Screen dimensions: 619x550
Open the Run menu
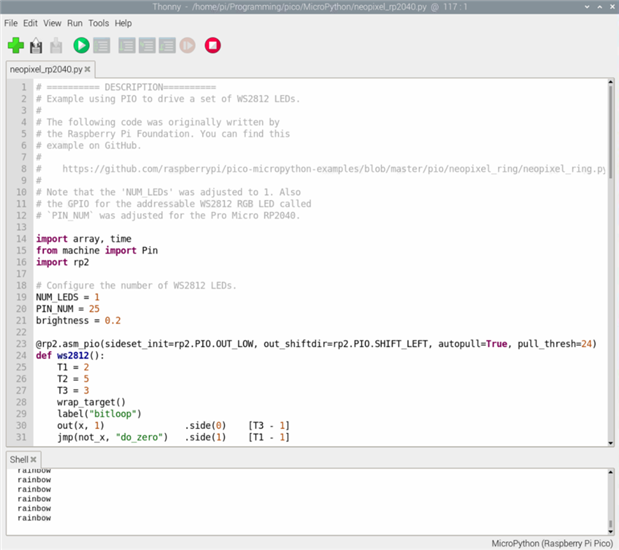[74, 22]
